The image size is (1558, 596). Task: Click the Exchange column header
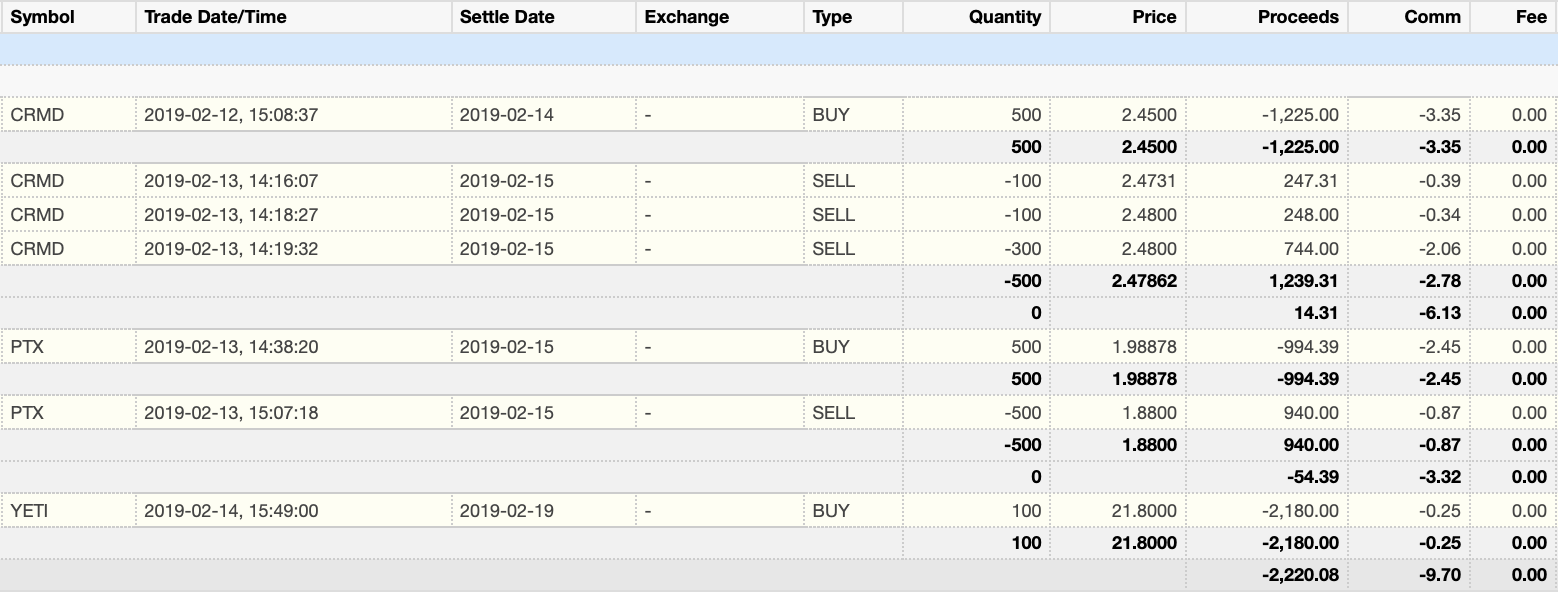(x=687, y=17)
